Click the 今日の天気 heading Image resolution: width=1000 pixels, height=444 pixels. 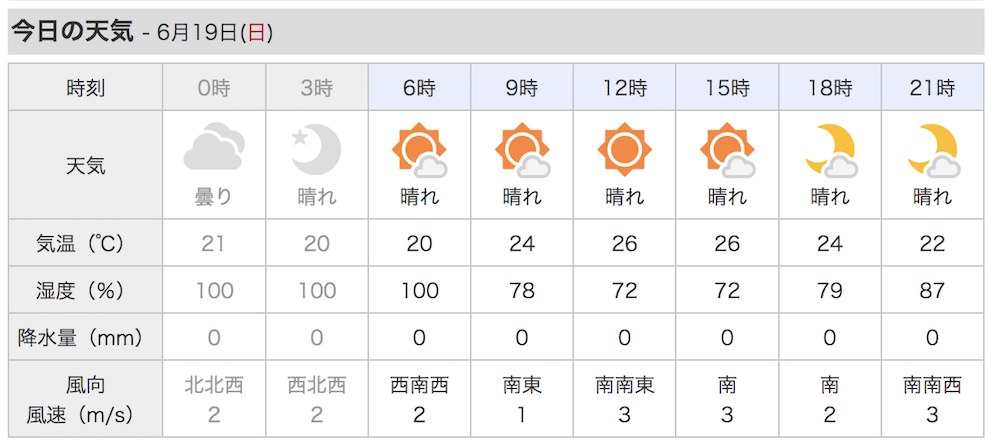pyautogui.click(x=73, y=32)
